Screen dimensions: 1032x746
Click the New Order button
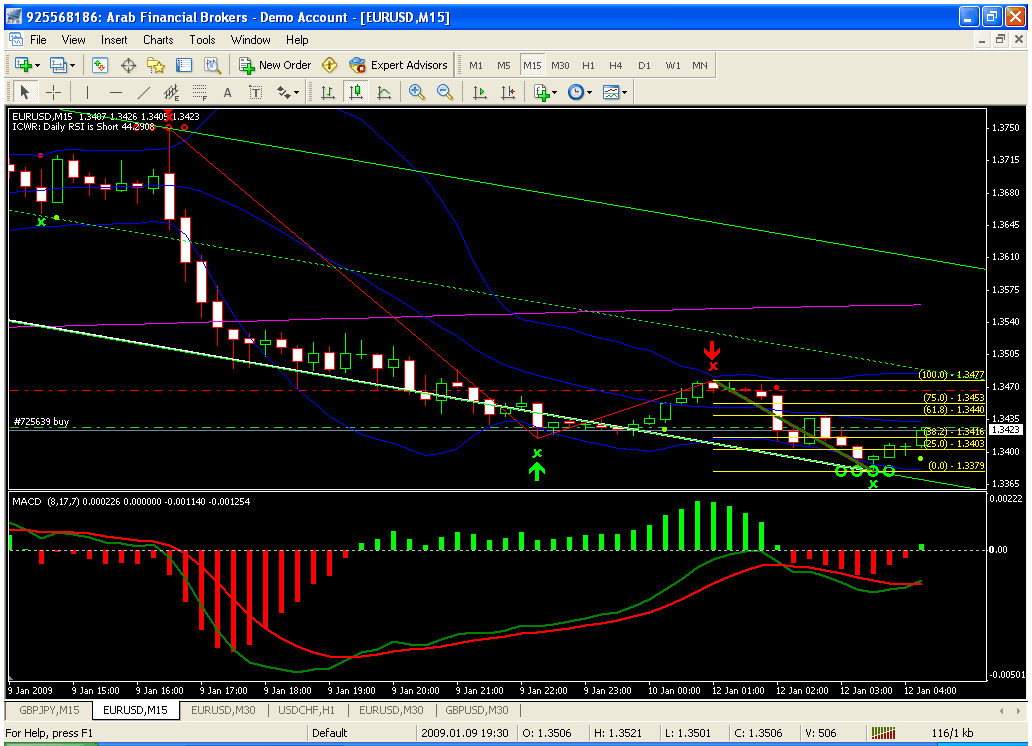275,65
